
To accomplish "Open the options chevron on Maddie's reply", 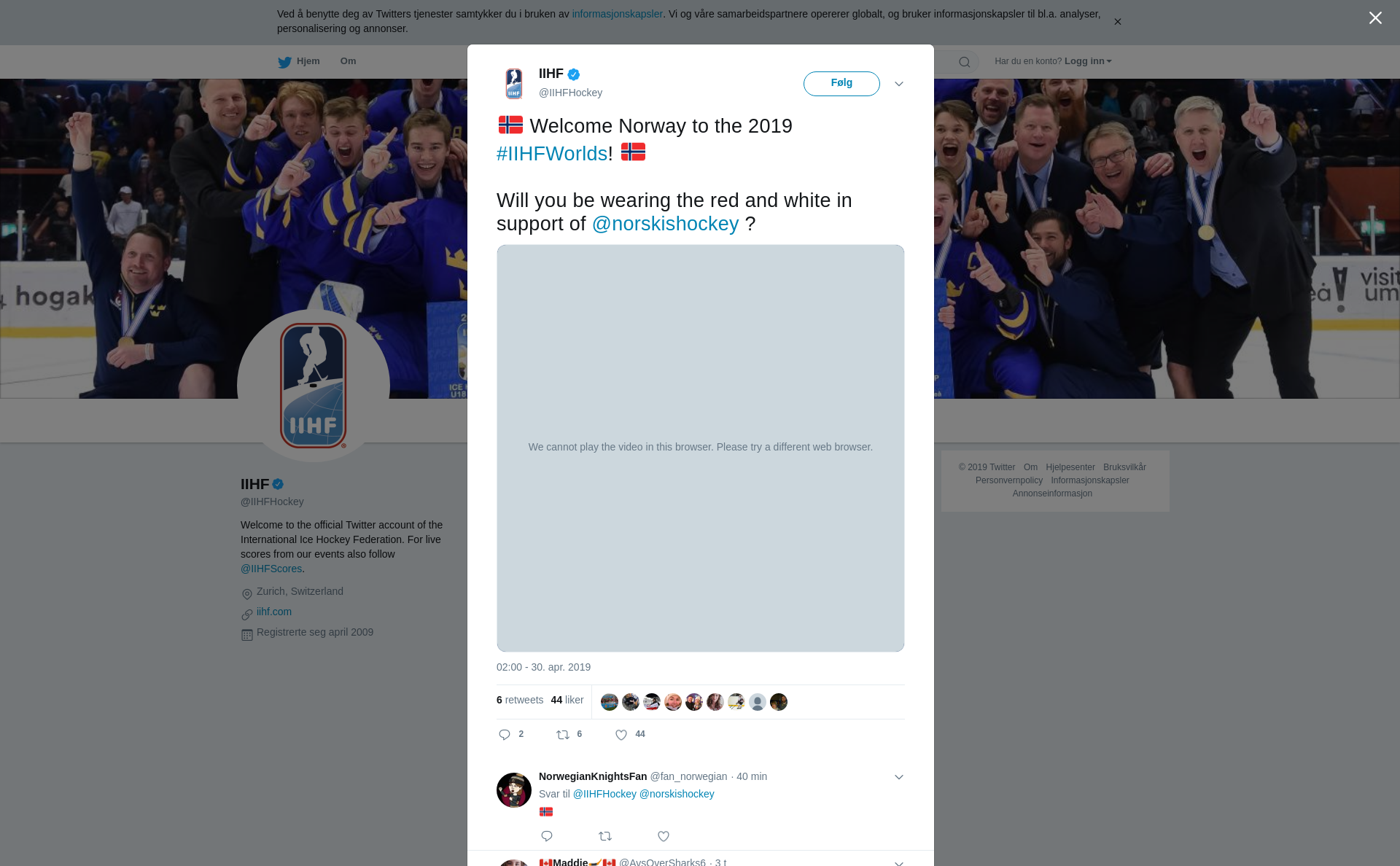I will click(899, 862).
